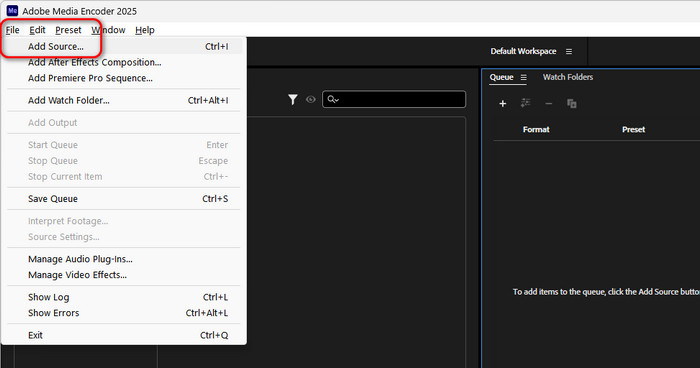Click the Format column header

pos(536,130)
